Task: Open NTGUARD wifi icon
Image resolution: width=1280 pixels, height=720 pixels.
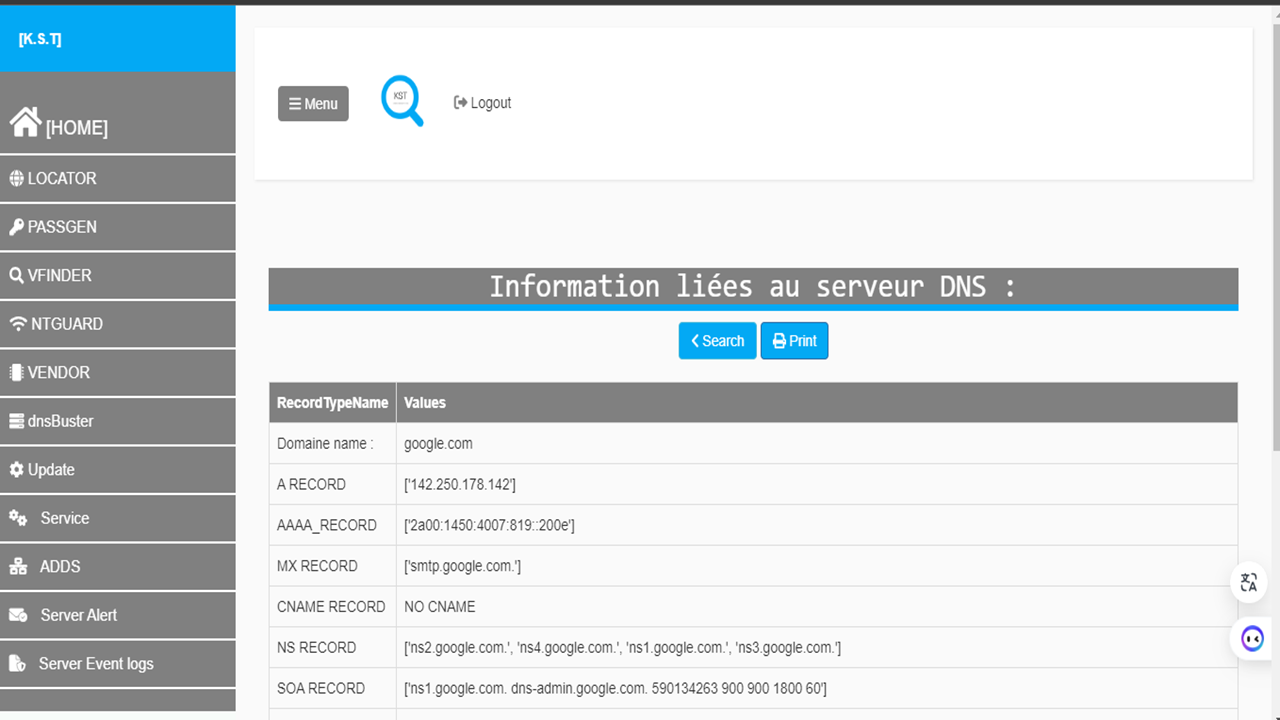Action: point(17,324)
